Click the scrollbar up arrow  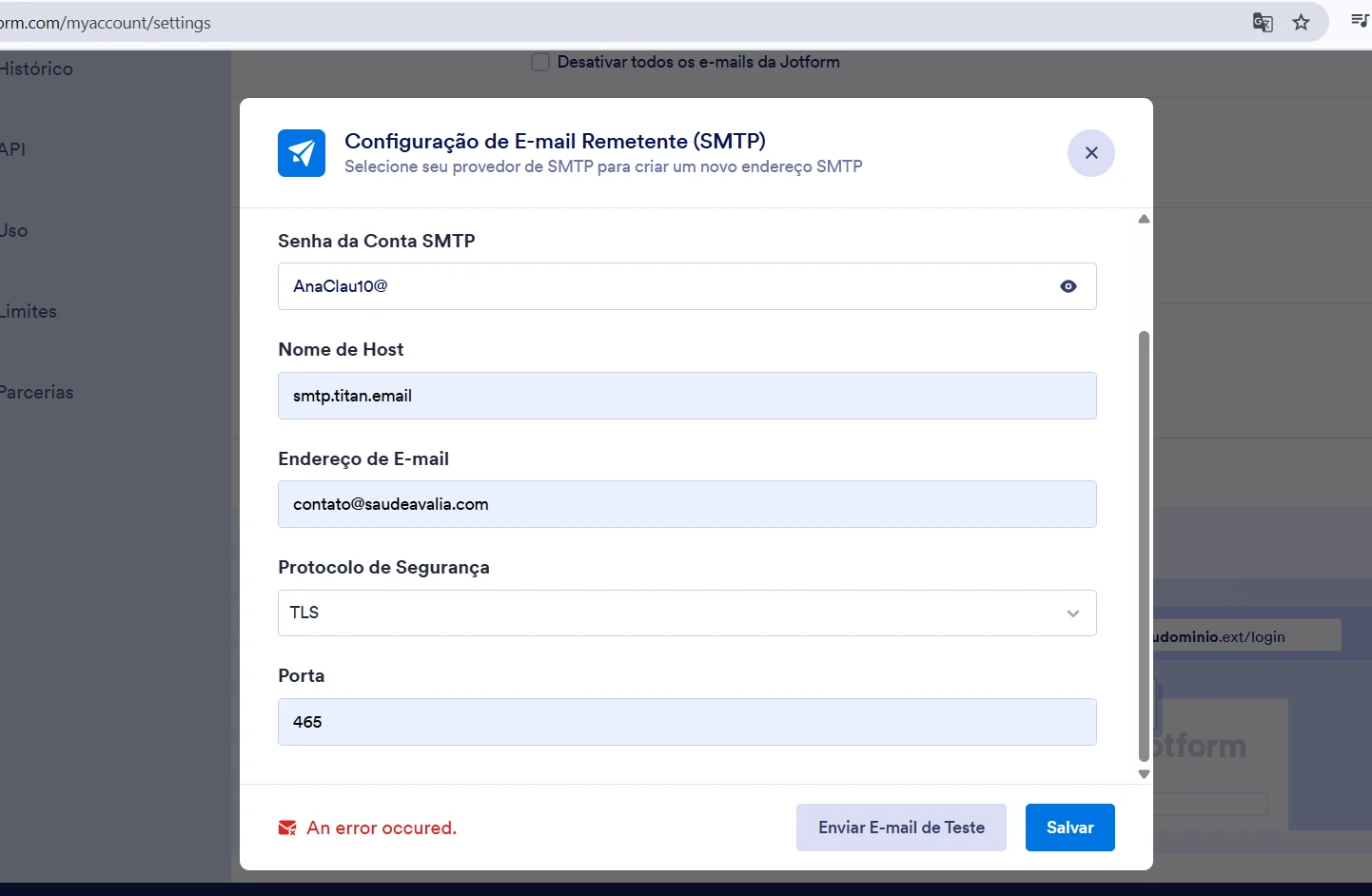[x=1143, y=219]
